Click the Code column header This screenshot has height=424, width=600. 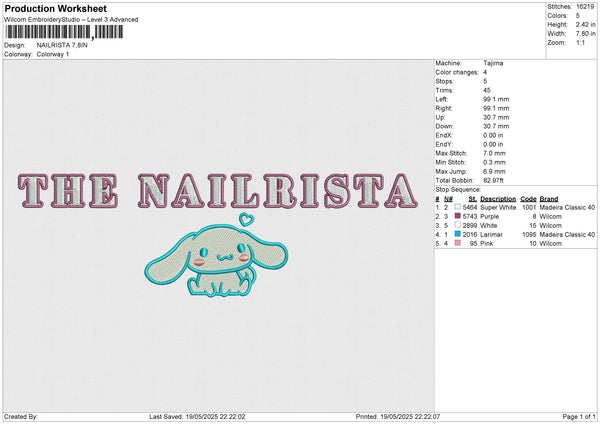point(528,199)
